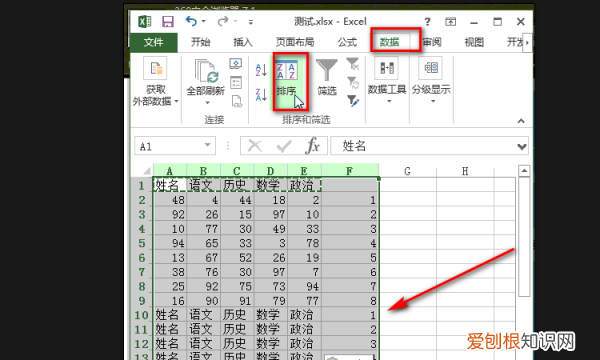The width and height of the screenshot is (600, 360).
Task: Click the Select All corner triangle
Action: [x=147, y=171]
